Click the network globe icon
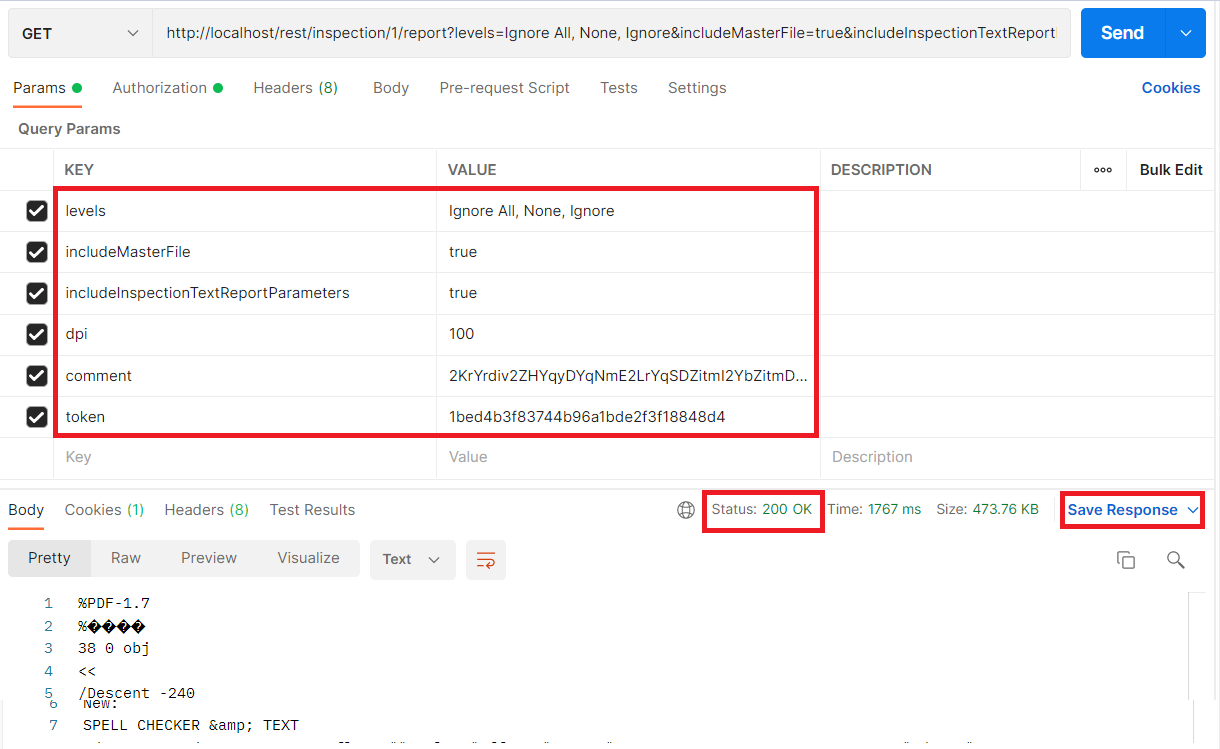The width and height of the screenshot is (1220, 749). (686, 510)
